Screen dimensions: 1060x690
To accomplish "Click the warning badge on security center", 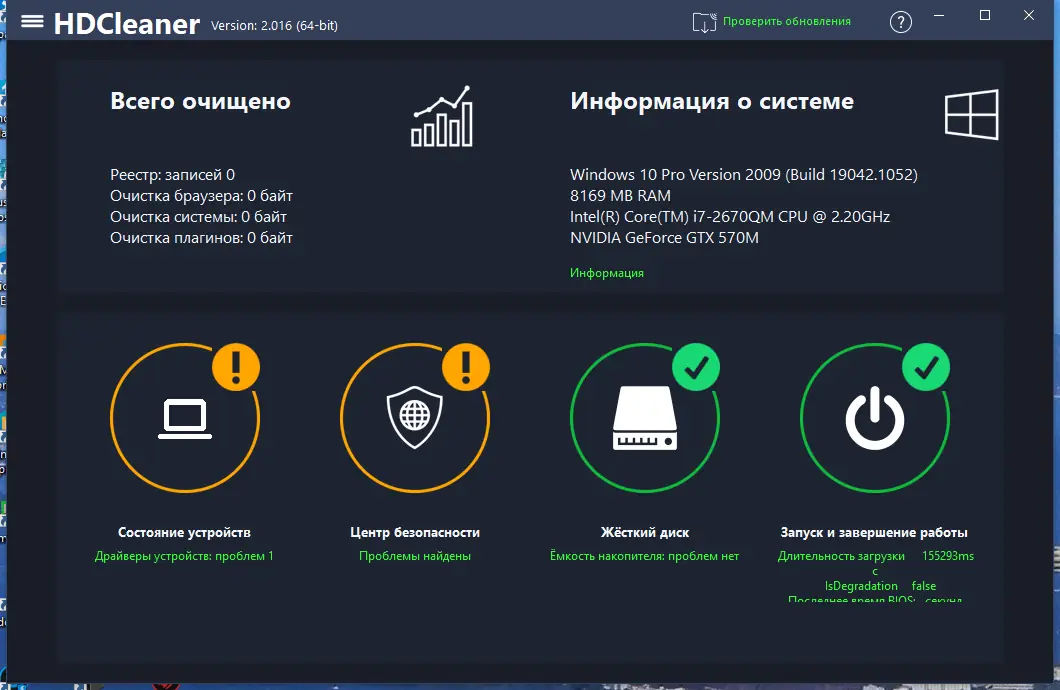I will point(466,367).
